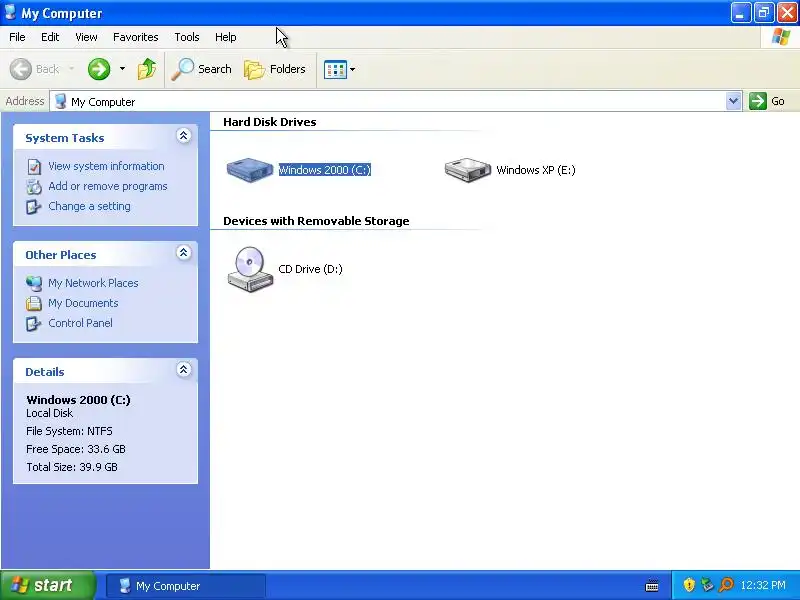
Task: Go up one folder level
Action: pos(147,69)
